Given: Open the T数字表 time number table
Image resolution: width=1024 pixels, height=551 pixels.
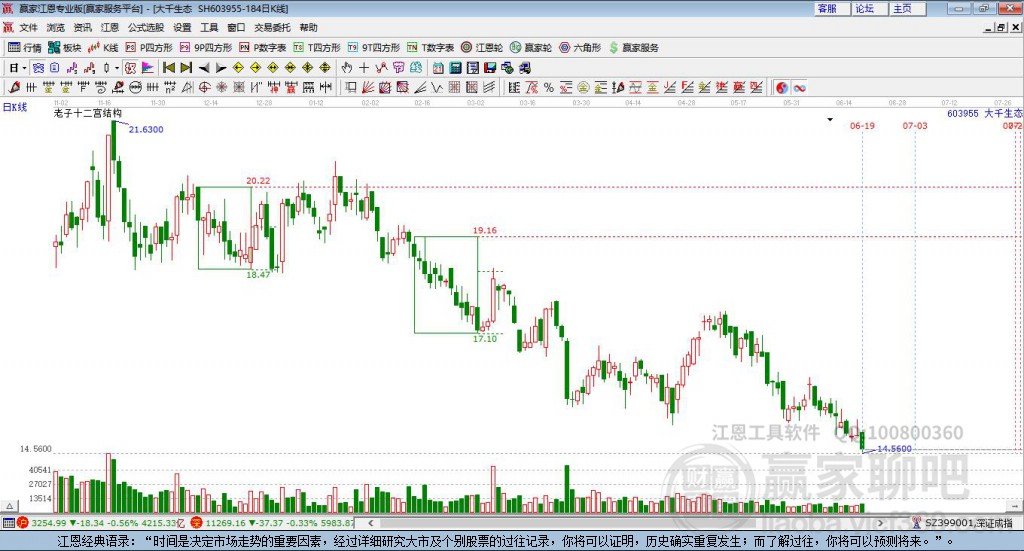Looking at the screenshot, I should coord(430,48).
